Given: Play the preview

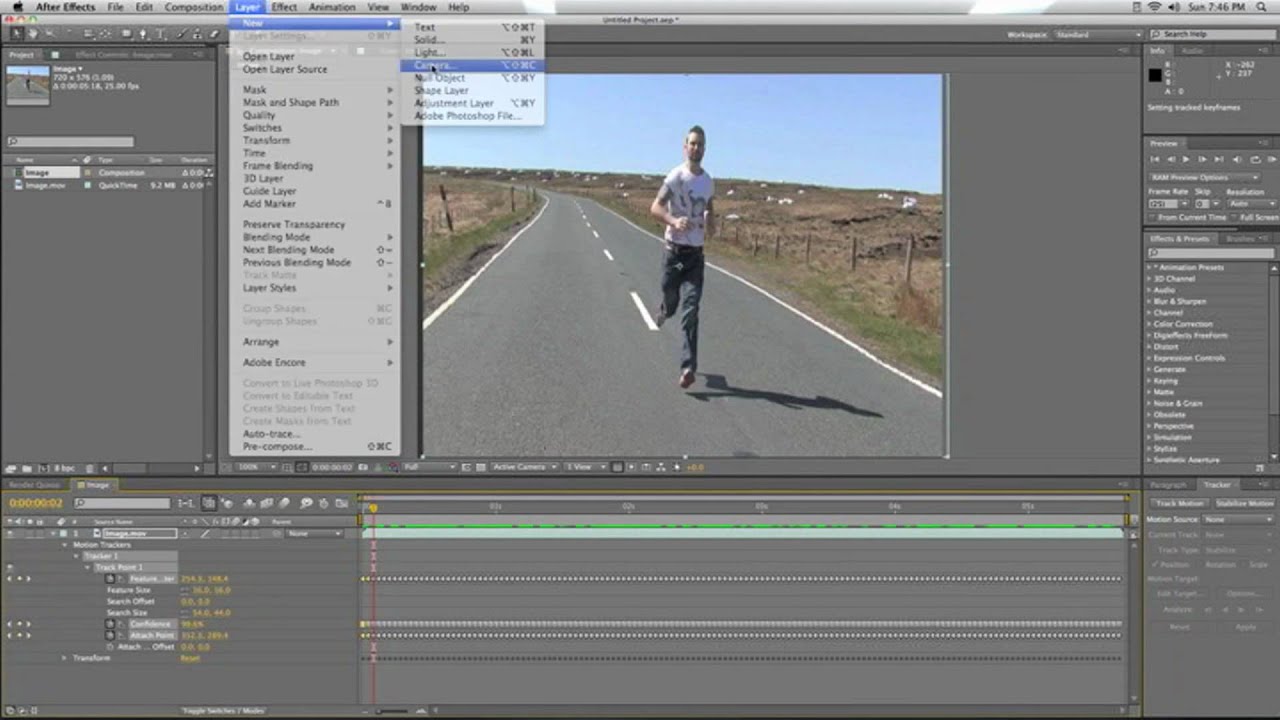Looking at the screenshot, I should (1186, 159).
